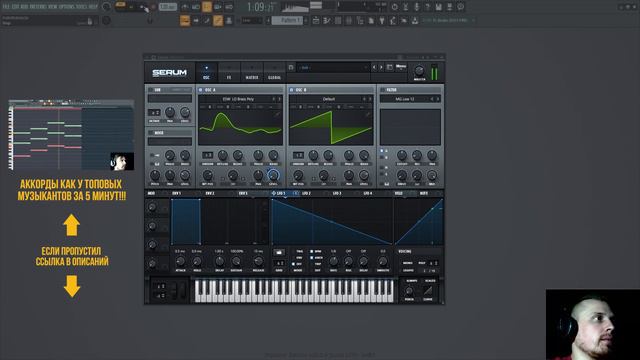This screenshot has height=360, width=640.
Task: Open the FL Studio OPTIONS menu
Action: click(67, 7)
